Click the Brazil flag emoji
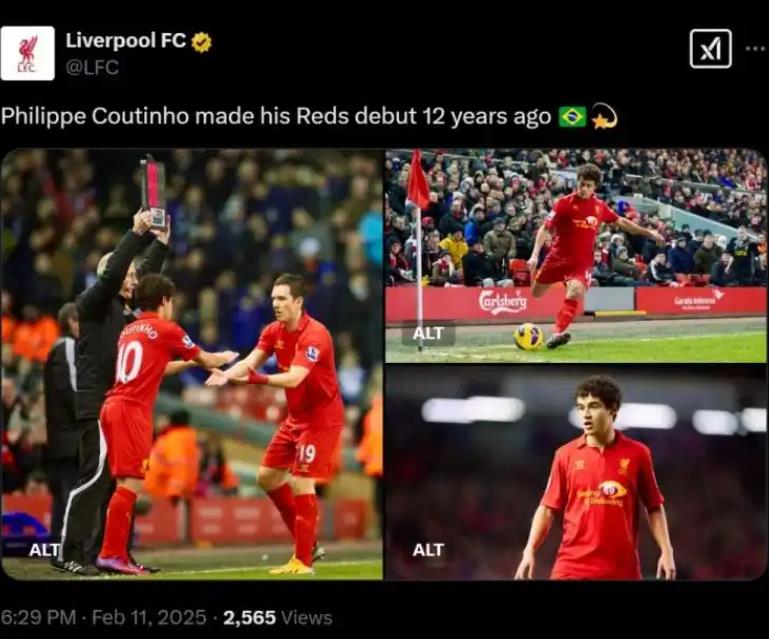 (572, 117)
